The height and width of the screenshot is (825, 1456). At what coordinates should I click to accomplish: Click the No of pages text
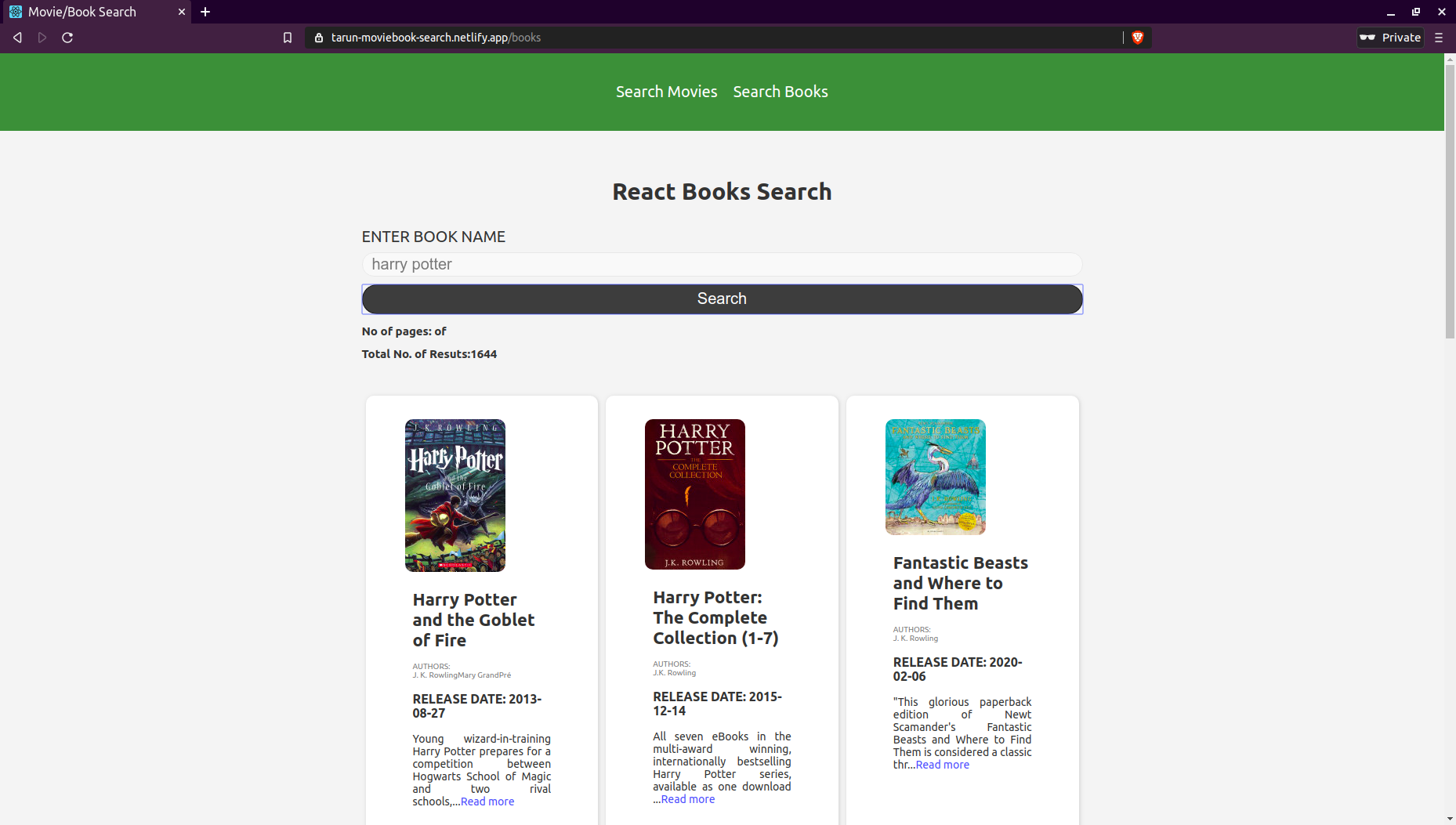404,331
